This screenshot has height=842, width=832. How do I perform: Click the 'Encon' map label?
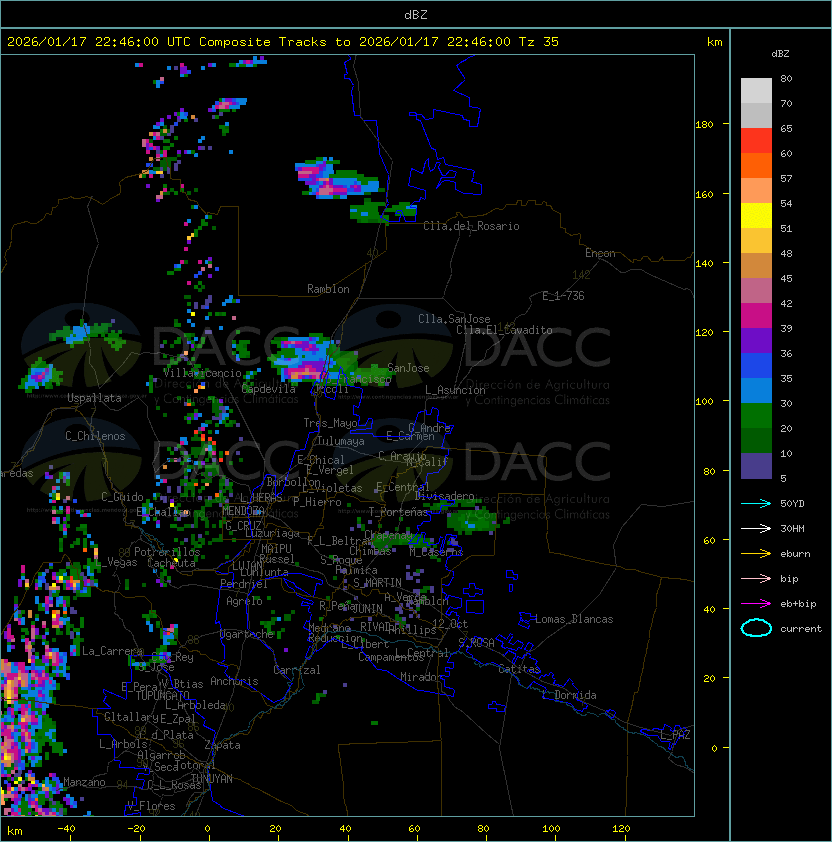600,253
